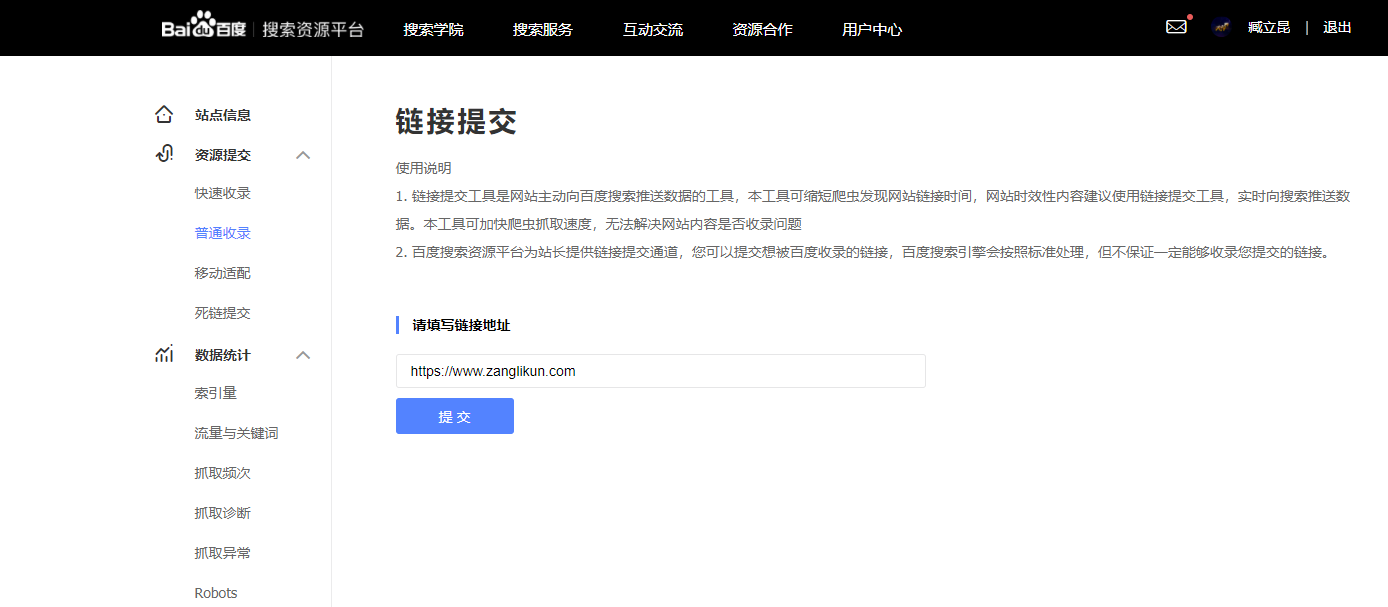Open 死链提交 in the sidebar
The height and width of the screenshot is (607, 1388).
click(222, 313)
